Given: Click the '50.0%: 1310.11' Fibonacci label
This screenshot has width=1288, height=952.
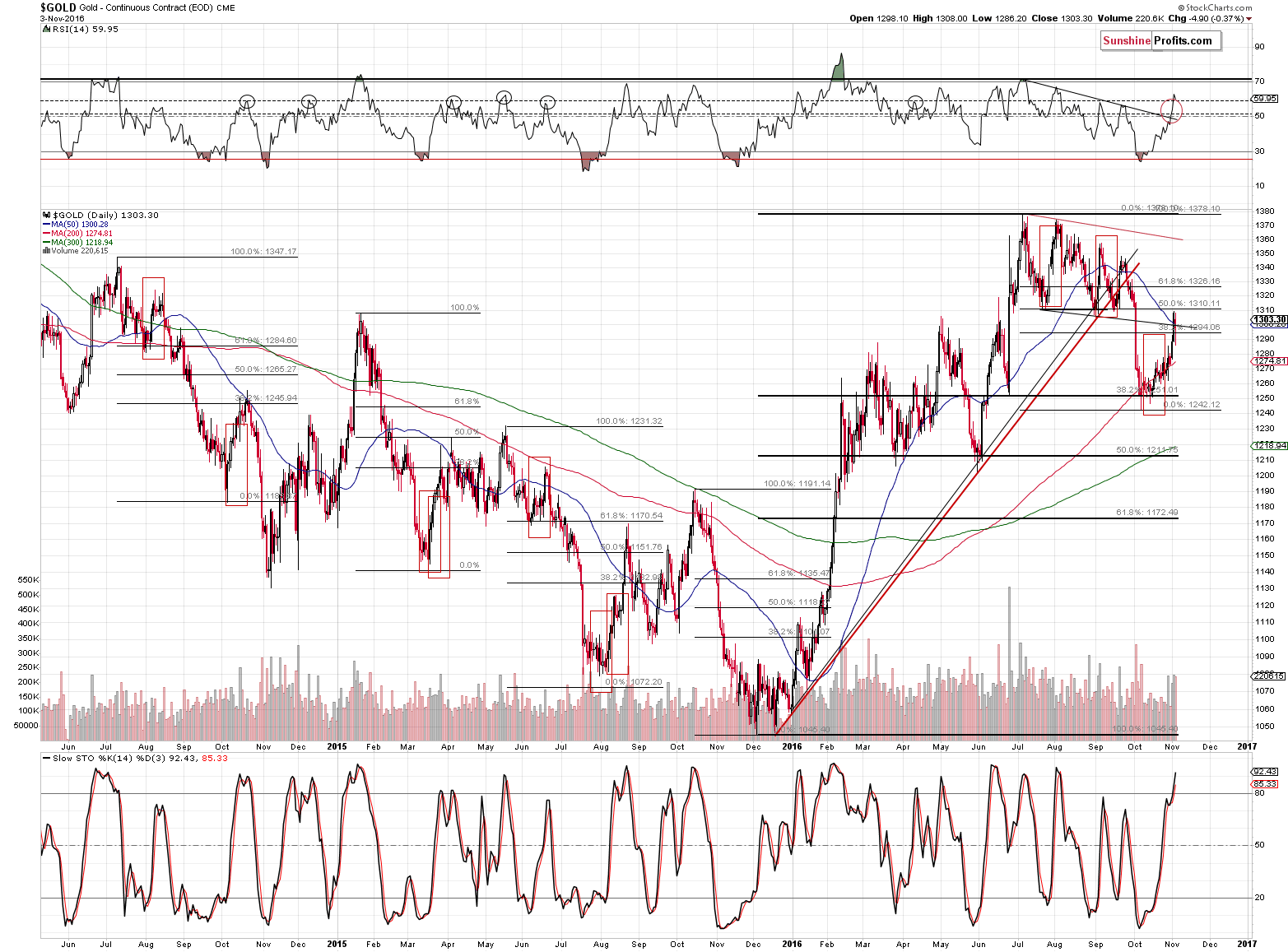Looking at the screenshot, I should click(1189, 304).
